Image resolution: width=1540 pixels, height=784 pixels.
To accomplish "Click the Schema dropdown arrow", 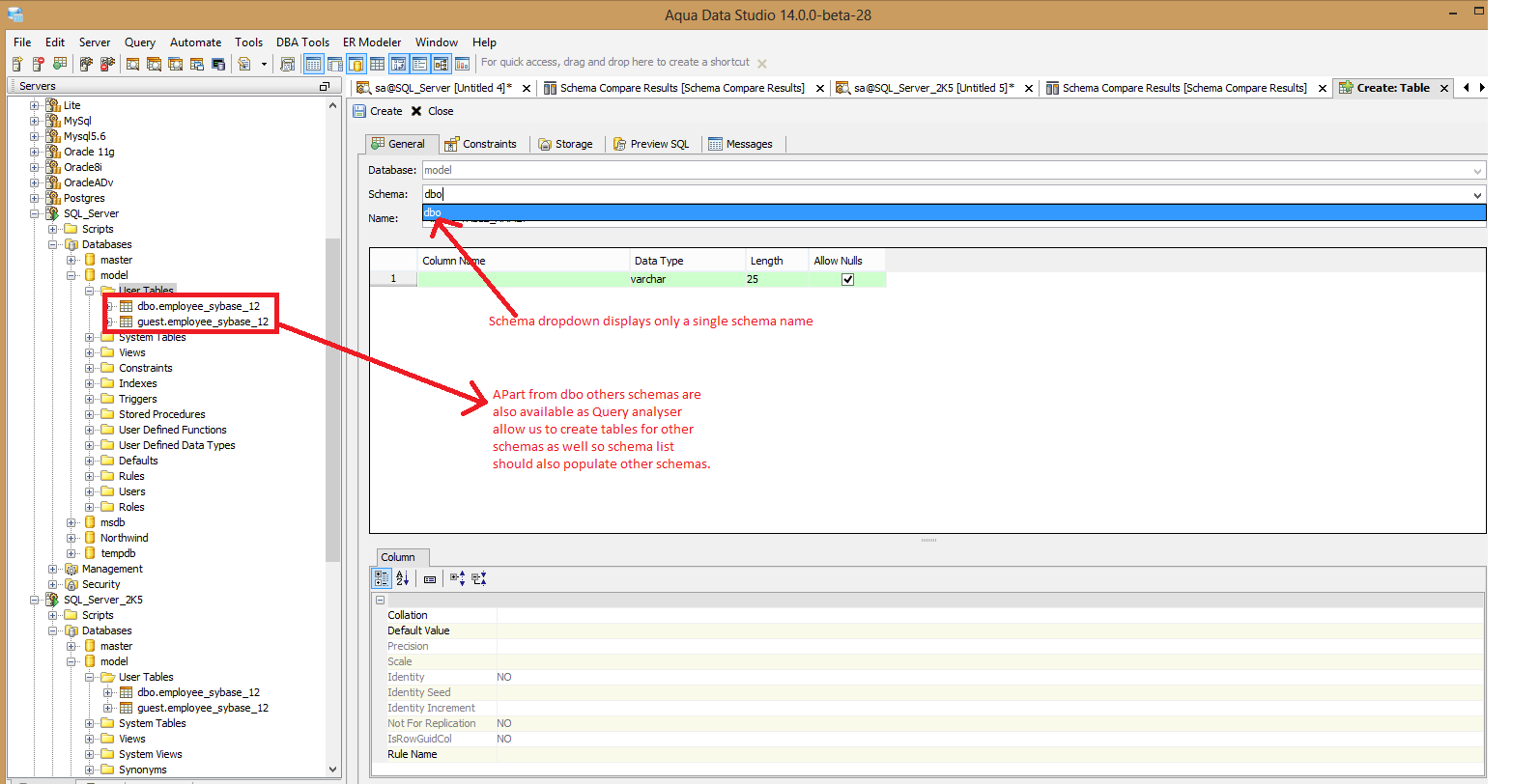I will pyautogui.click(x=1477, y=195).
